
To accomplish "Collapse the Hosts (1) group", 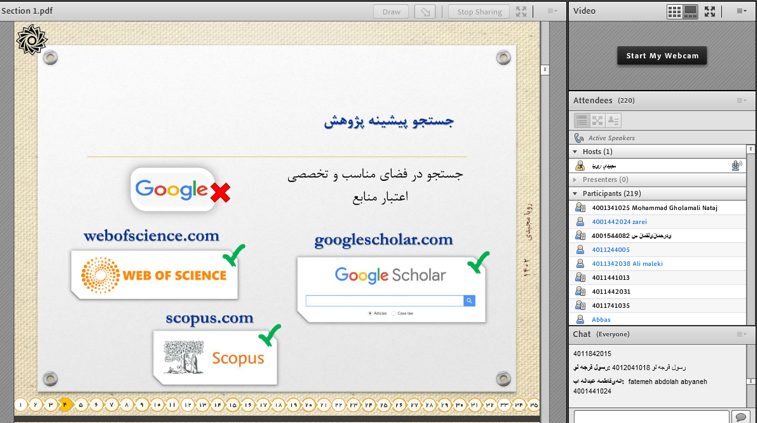I will [576, 152].
